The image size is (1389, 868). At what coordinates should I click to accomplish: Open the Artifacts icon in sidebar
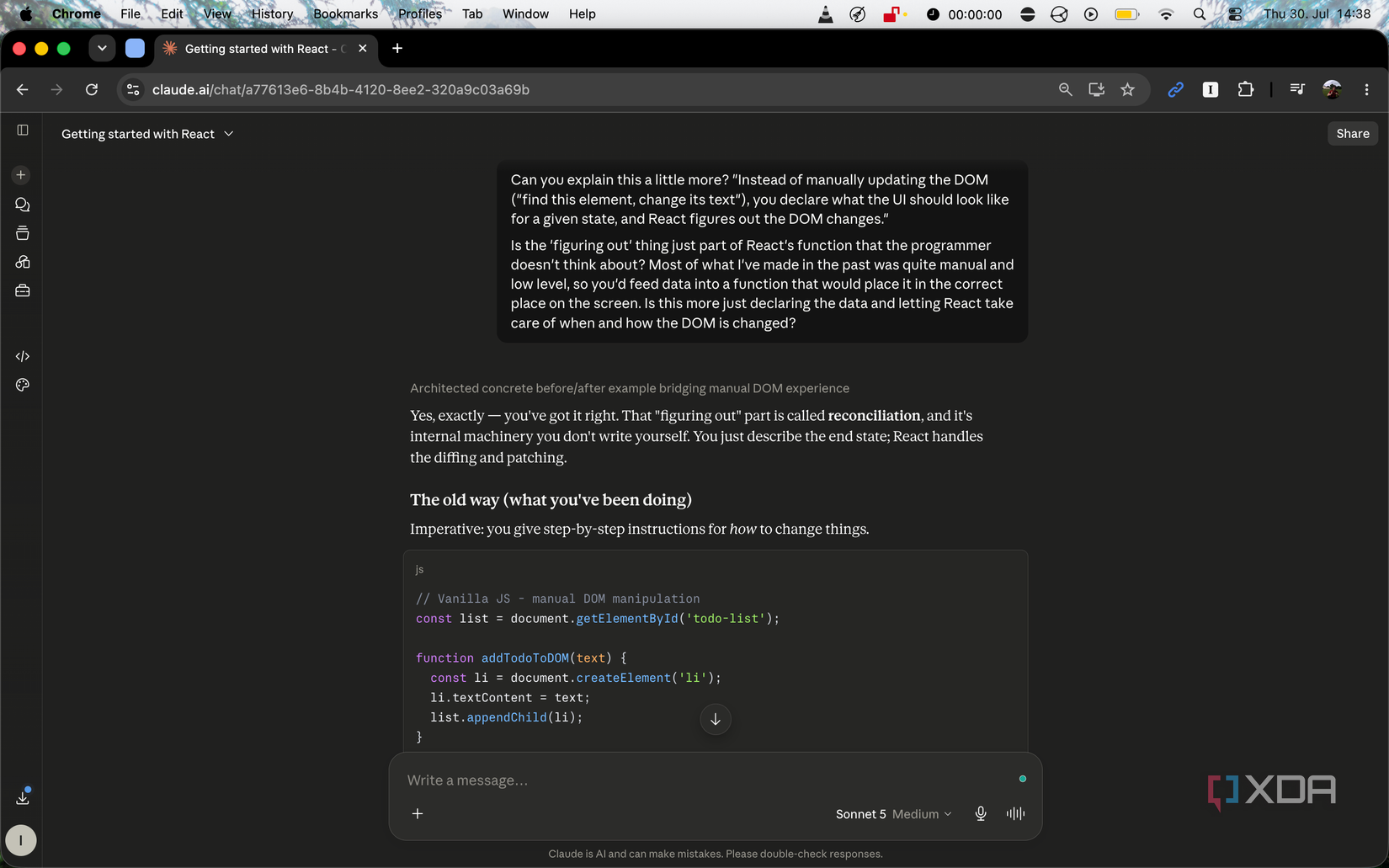[x=23, y=262]
